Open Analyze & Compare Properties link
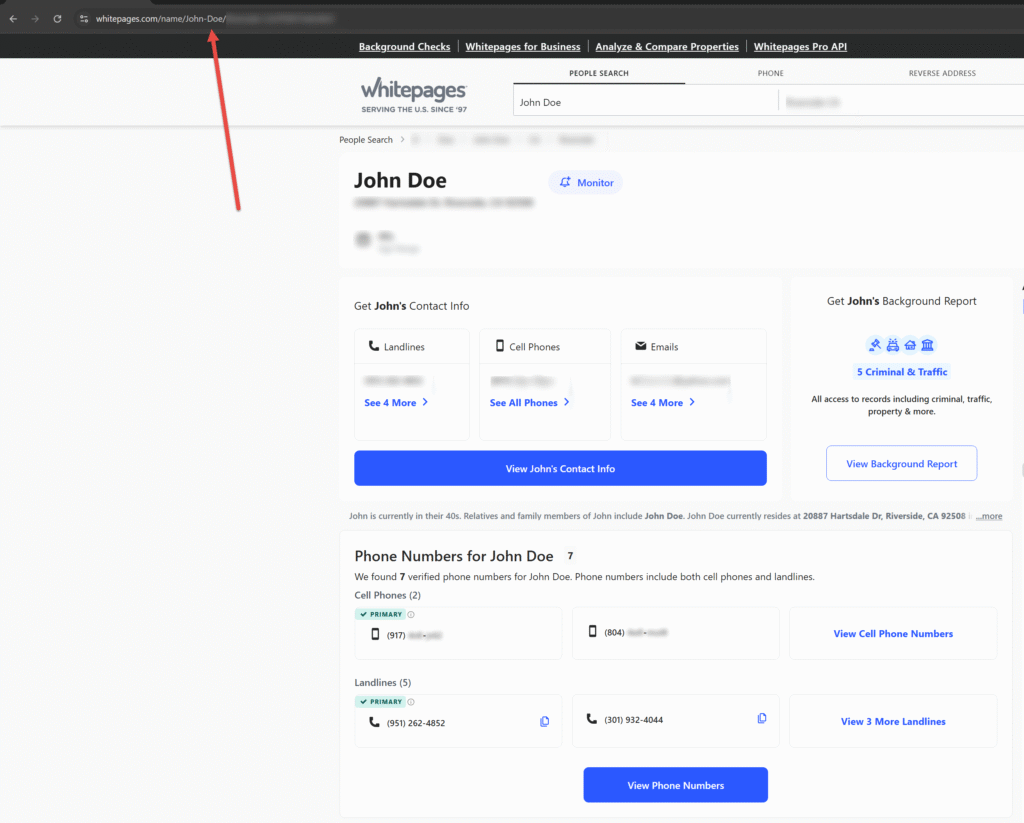 coord(667,46)
